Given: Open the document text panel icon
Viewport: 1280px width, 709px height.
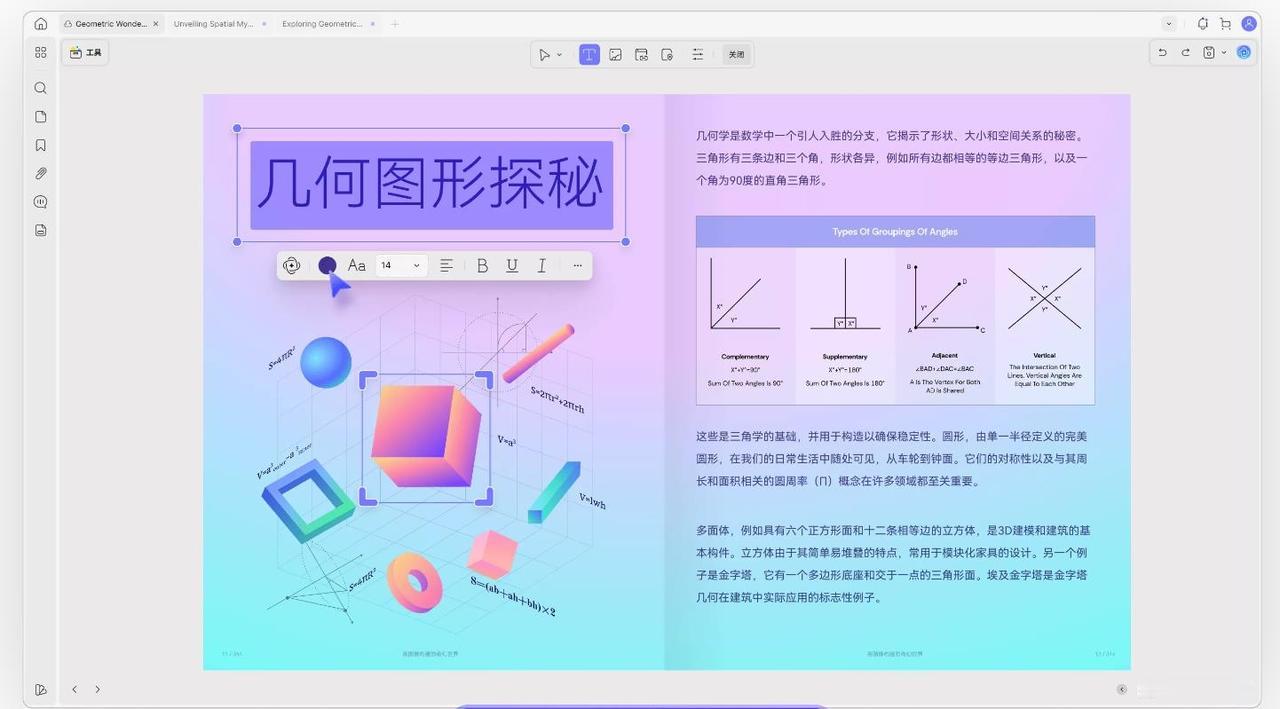Looking at the screenshot, I should [41, 230].
